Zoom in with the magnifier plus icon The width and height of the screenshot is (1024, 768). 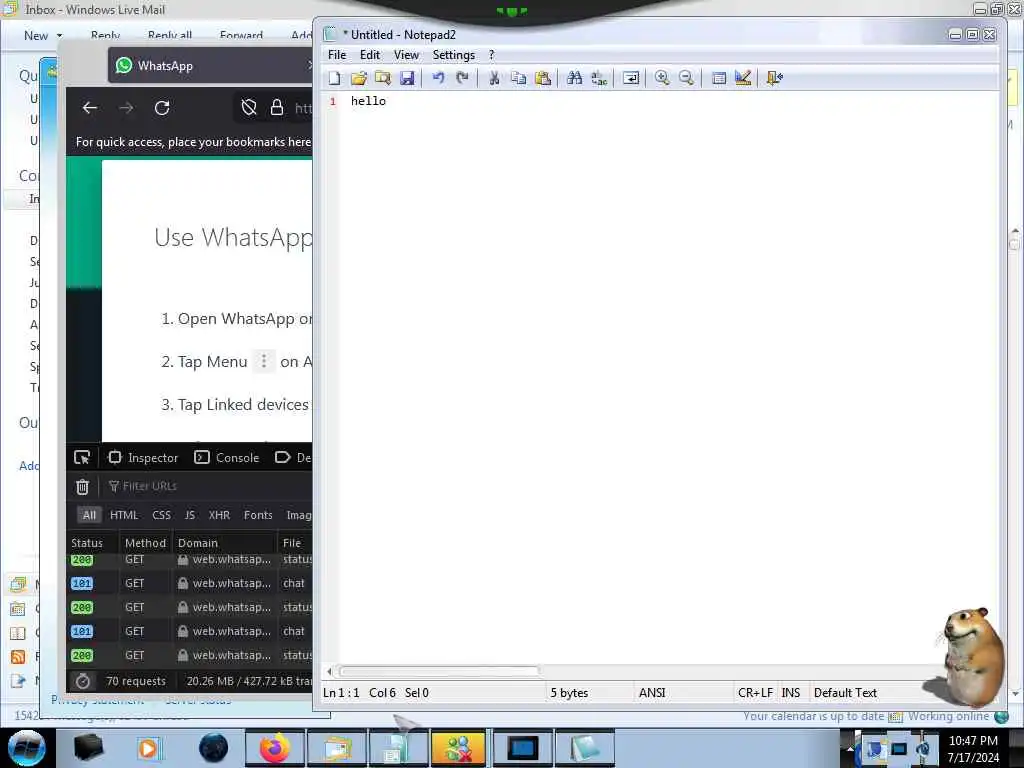(x=662, y=78)
